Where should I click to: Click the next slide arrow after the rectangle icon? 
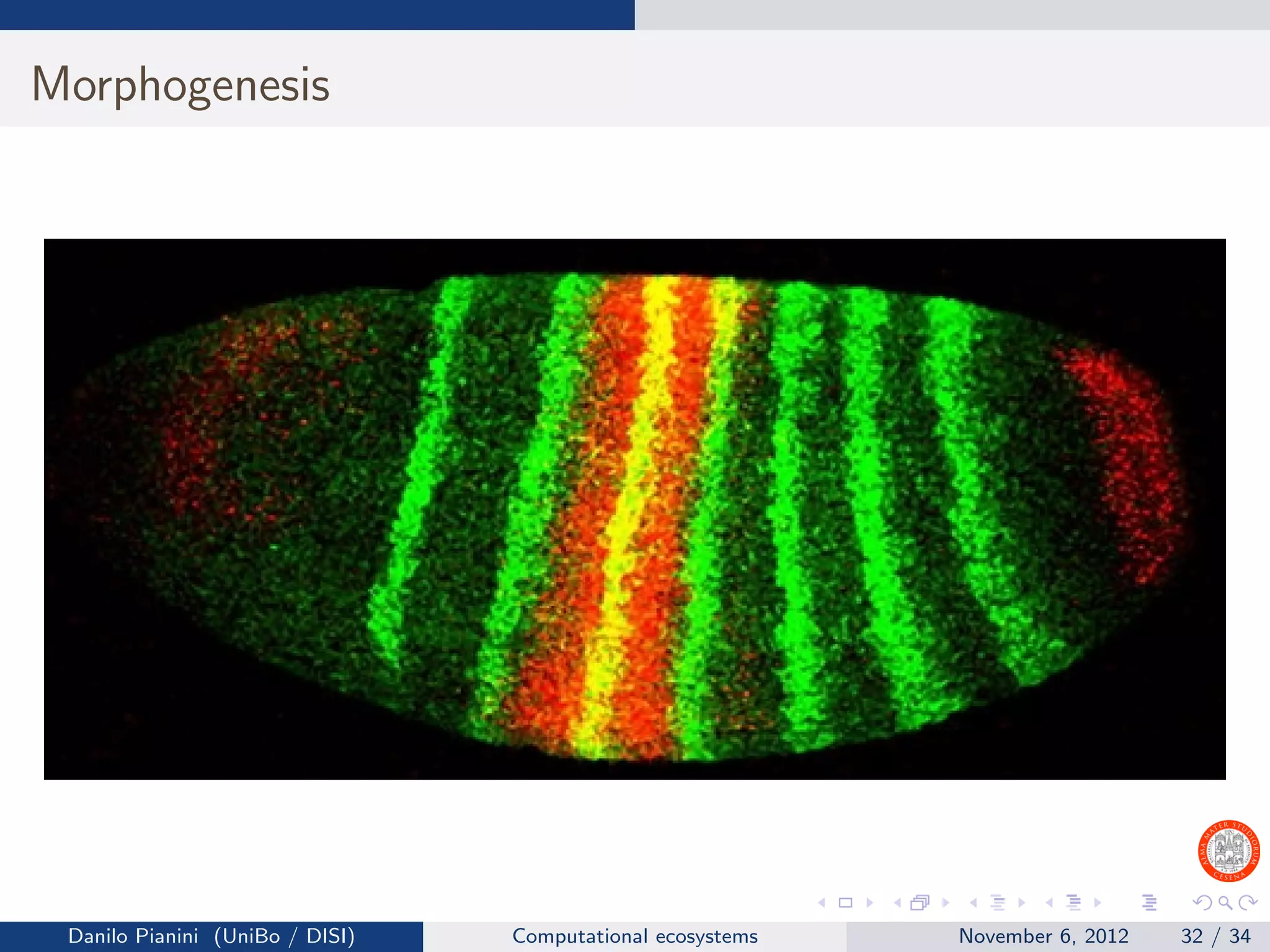[x=869, y=903]
